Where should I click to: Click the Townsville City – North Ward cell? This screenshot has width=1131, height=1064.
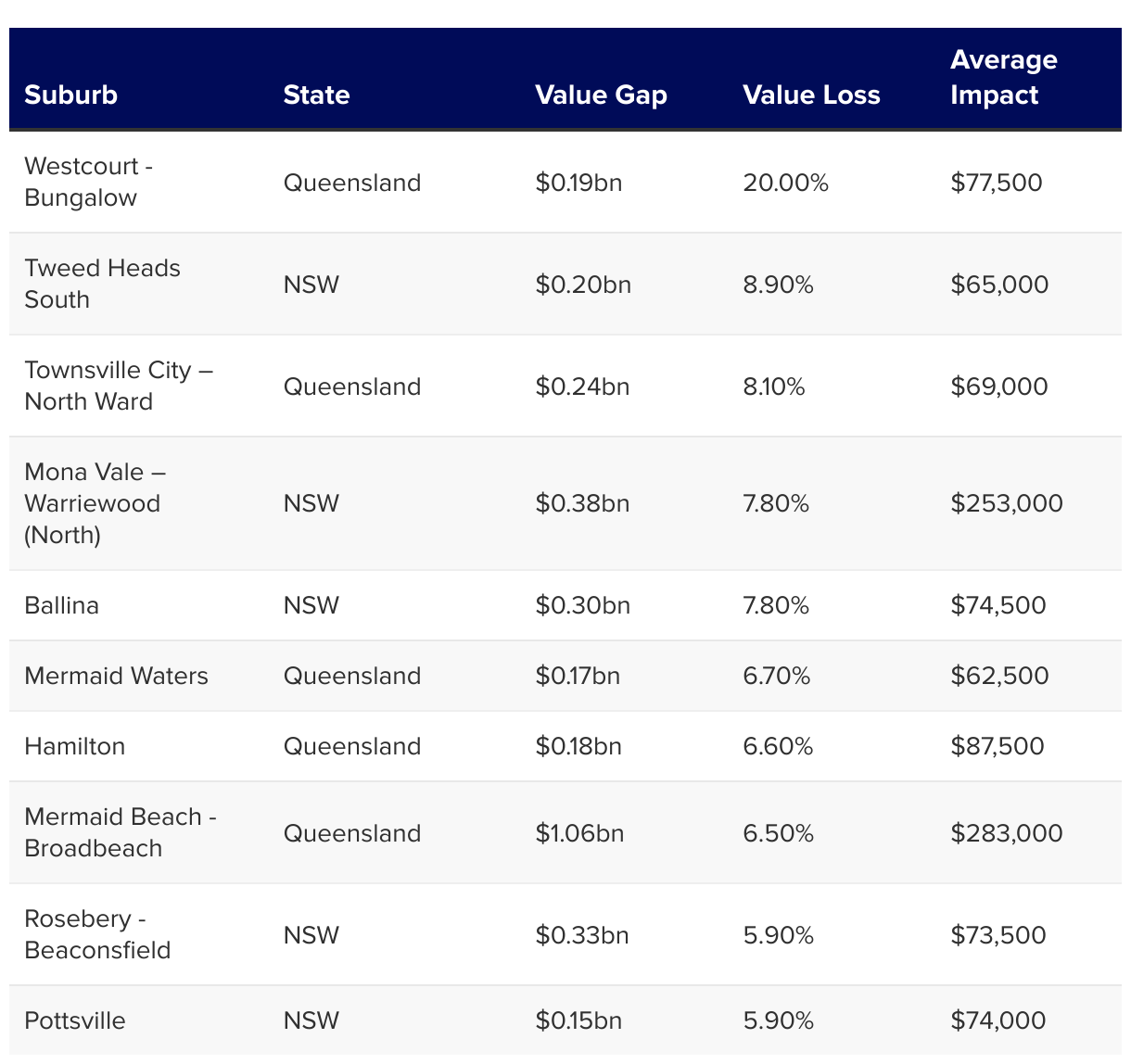click(119, 386)
